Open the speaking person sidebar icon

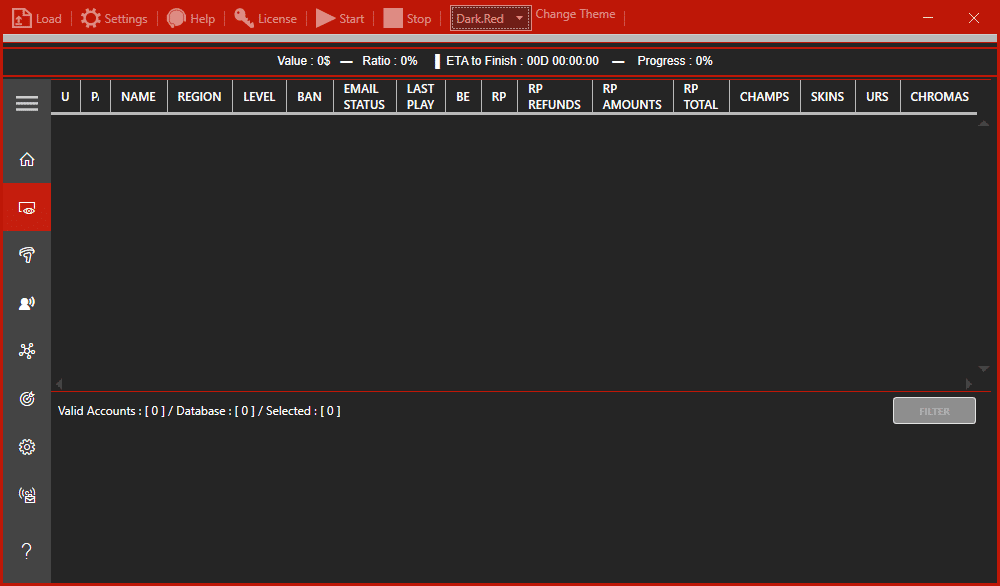[x=27, y=303]
